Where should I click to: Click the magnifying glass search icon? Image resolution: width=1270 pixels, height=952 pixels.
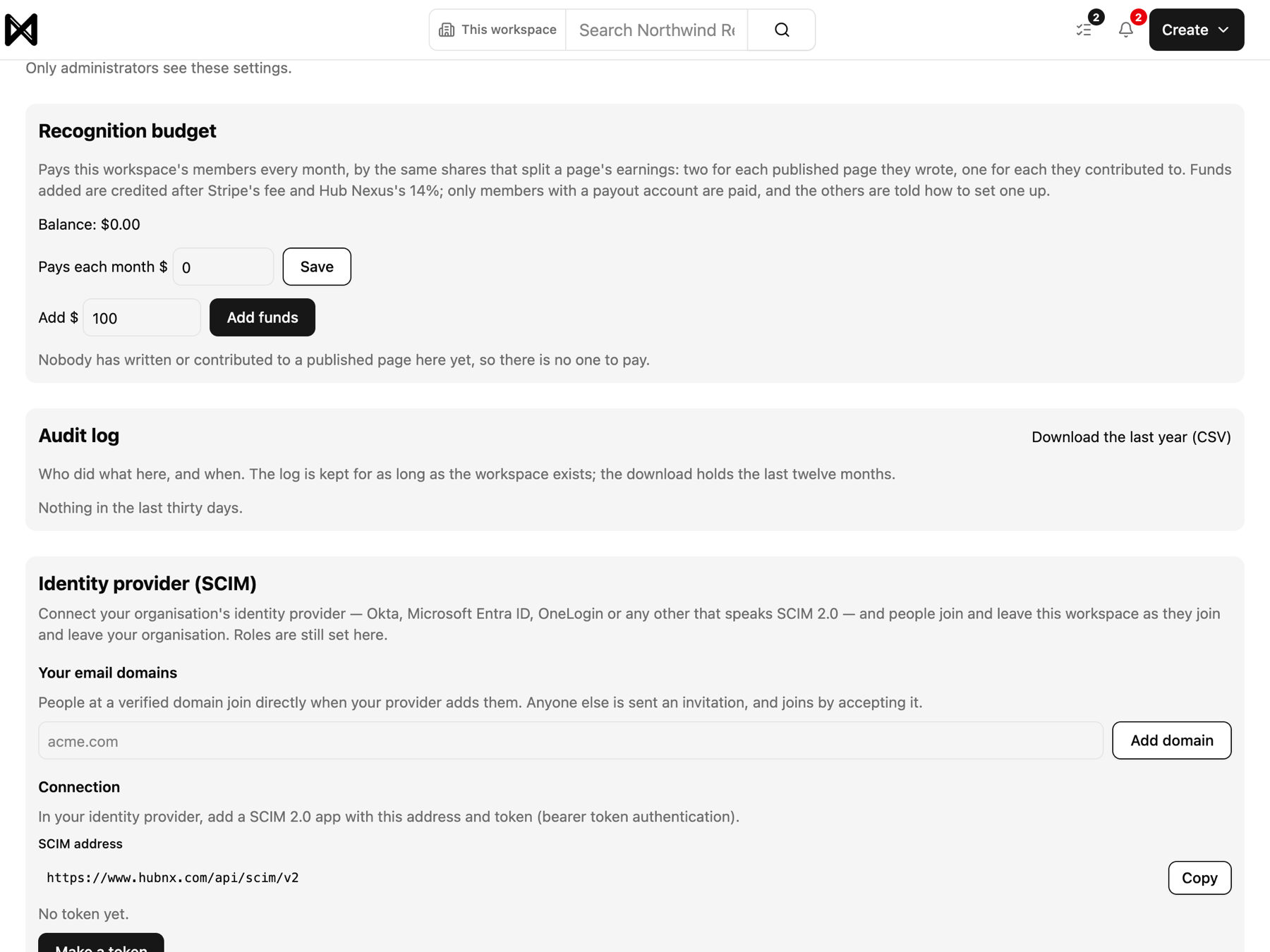coord(782,30)
